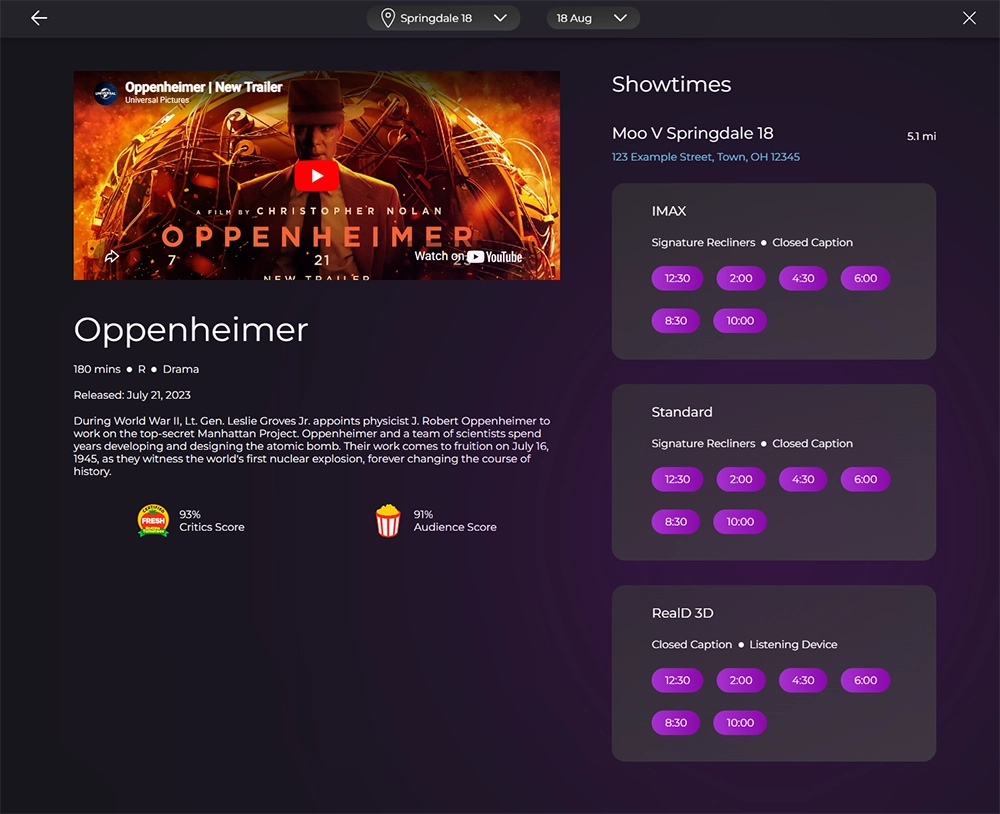
Task: Select Standard 10:00 showtime
Action: [740, 522]
